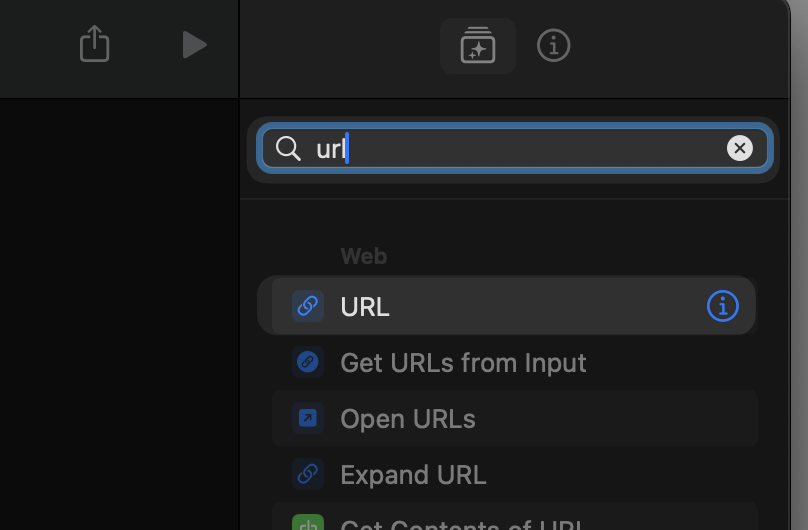Show the Shortcut Details info panel
Viewport: 808px width, 530px height.
(x=554, y=45)
